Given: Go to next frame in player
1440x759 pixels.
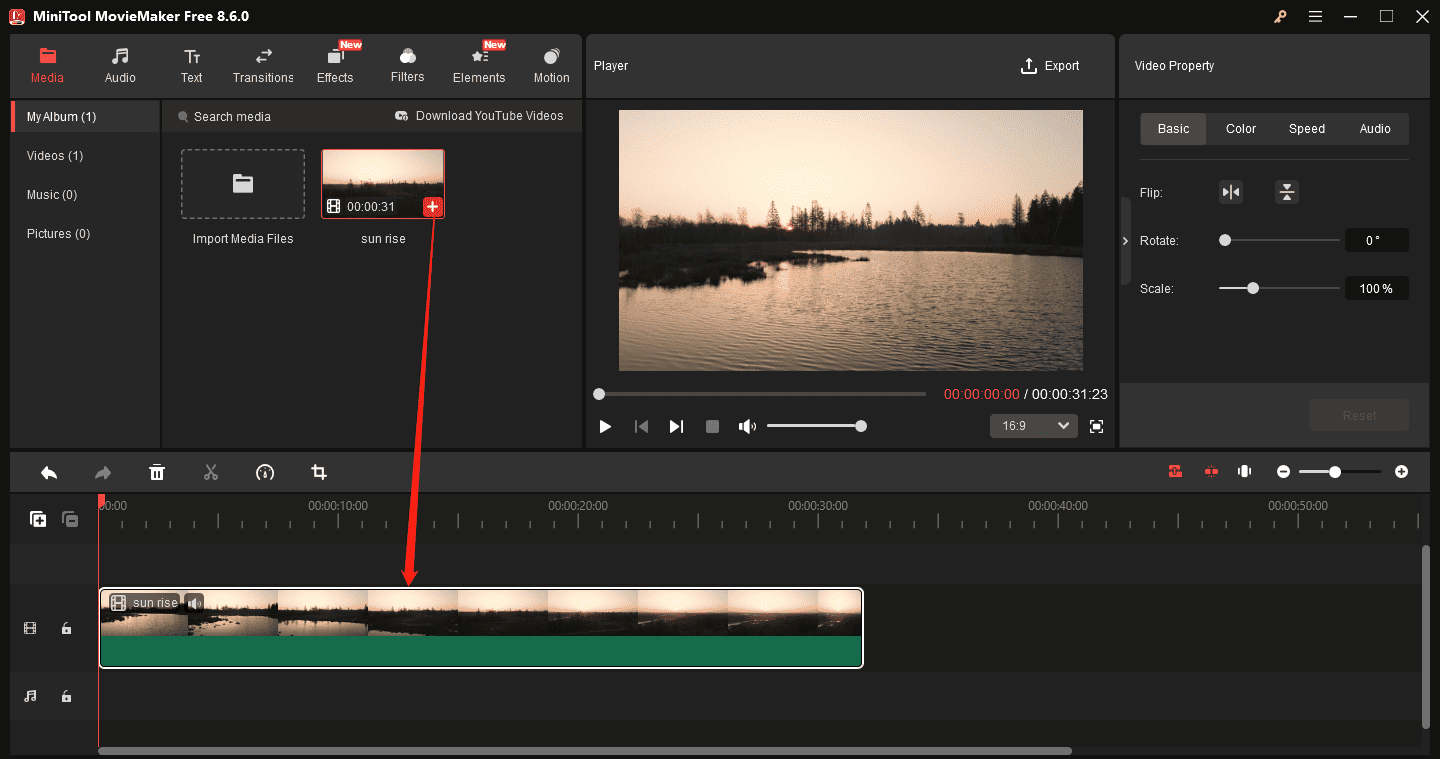Looking at the screenshot, I should (x=676, y=426).
